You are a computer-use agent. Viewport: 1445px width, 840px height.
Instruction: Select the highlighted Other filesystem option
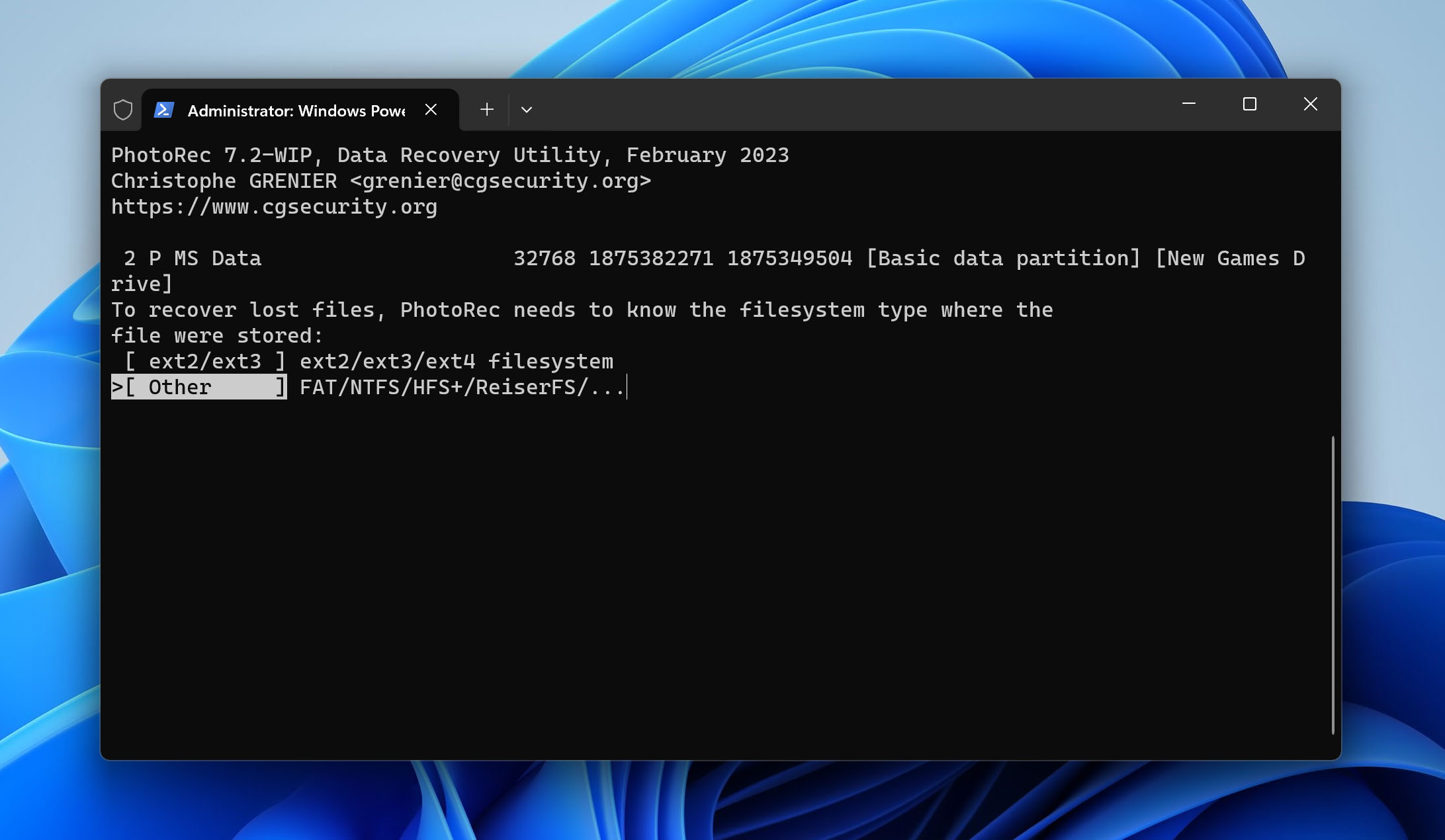(x=199, y=388)
